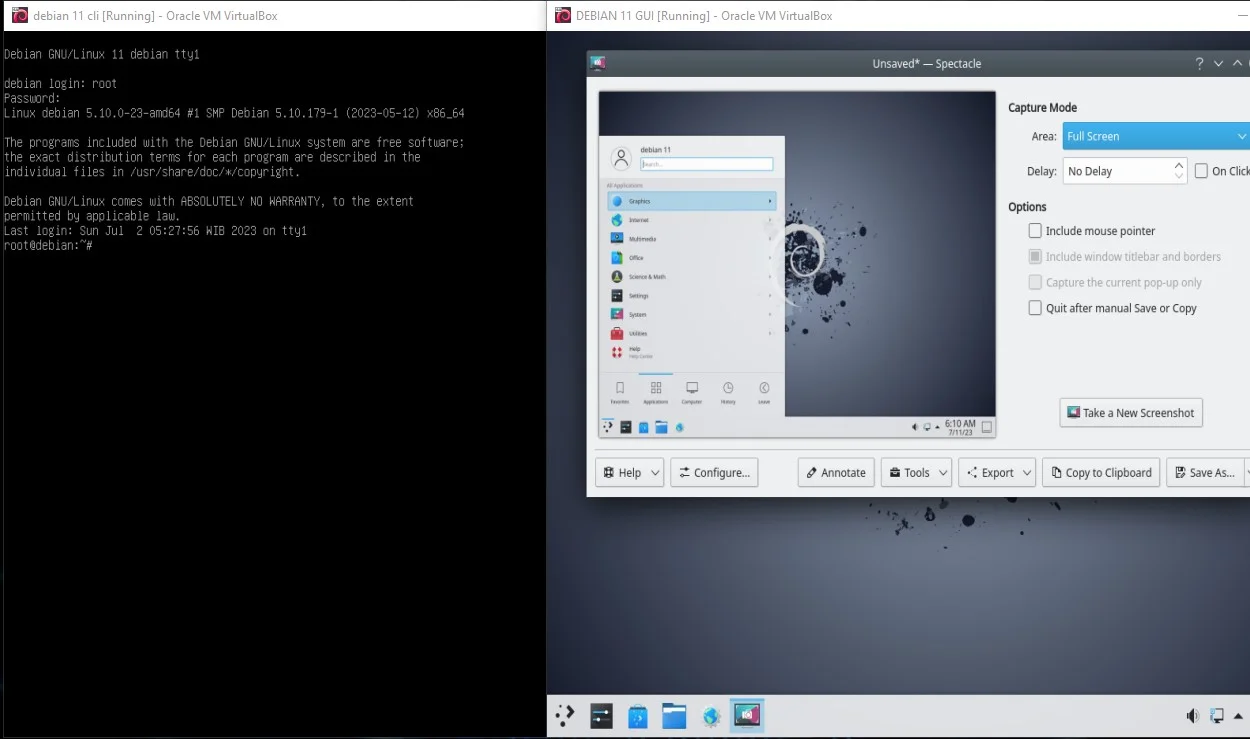Image resolution: width=1250 pixels, height=739 pixels.
Task: Click the VirtualBox icon of the DEBIAN 11 GUI window
Action: pos(562,15)
